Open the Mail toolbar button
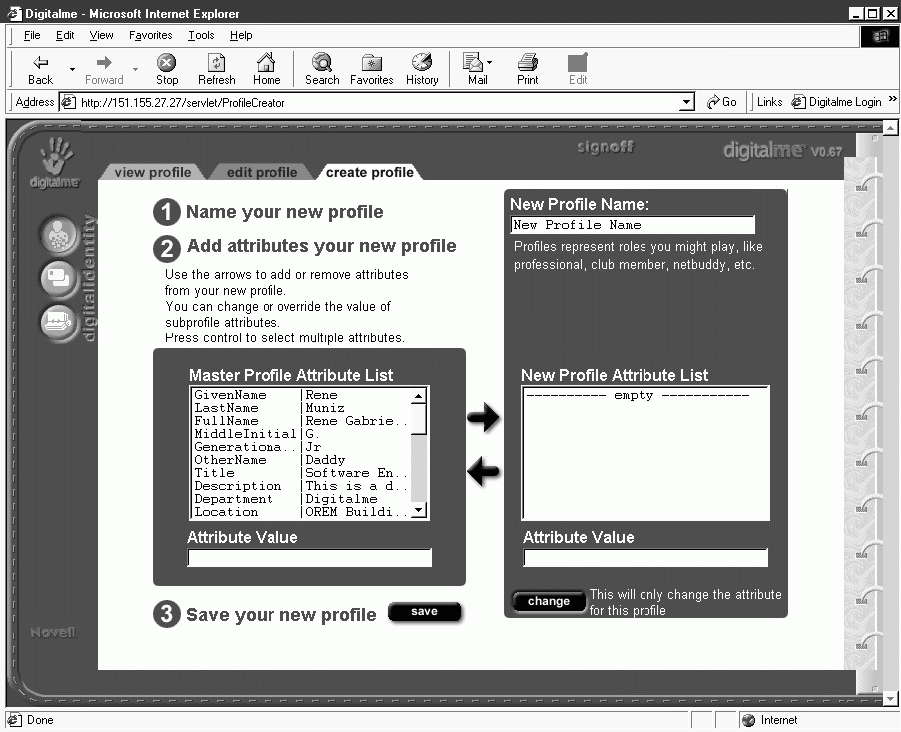The width and height of the screenshot is (901, 732). pyautogui.click(x=475, y=70)
